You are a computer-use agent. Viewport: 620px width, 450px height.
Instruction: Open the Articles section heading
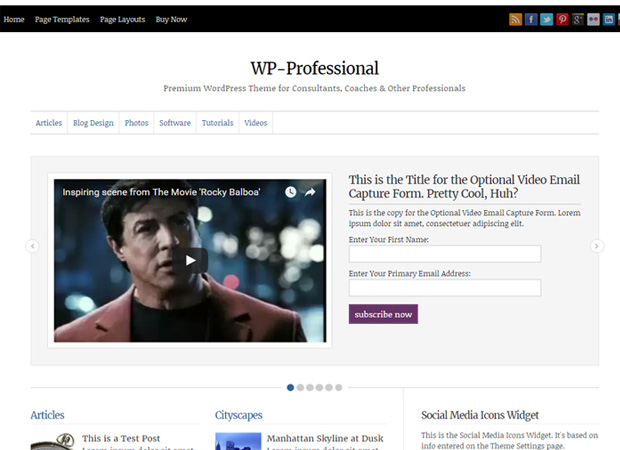click(x=47, y=415)
